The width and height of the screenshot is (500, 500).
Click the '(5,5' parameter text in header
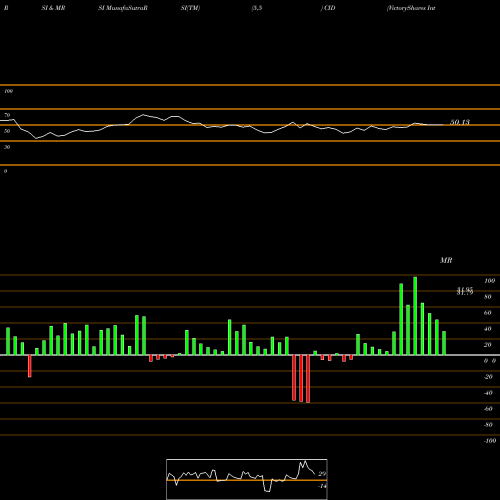coord(257,8)
